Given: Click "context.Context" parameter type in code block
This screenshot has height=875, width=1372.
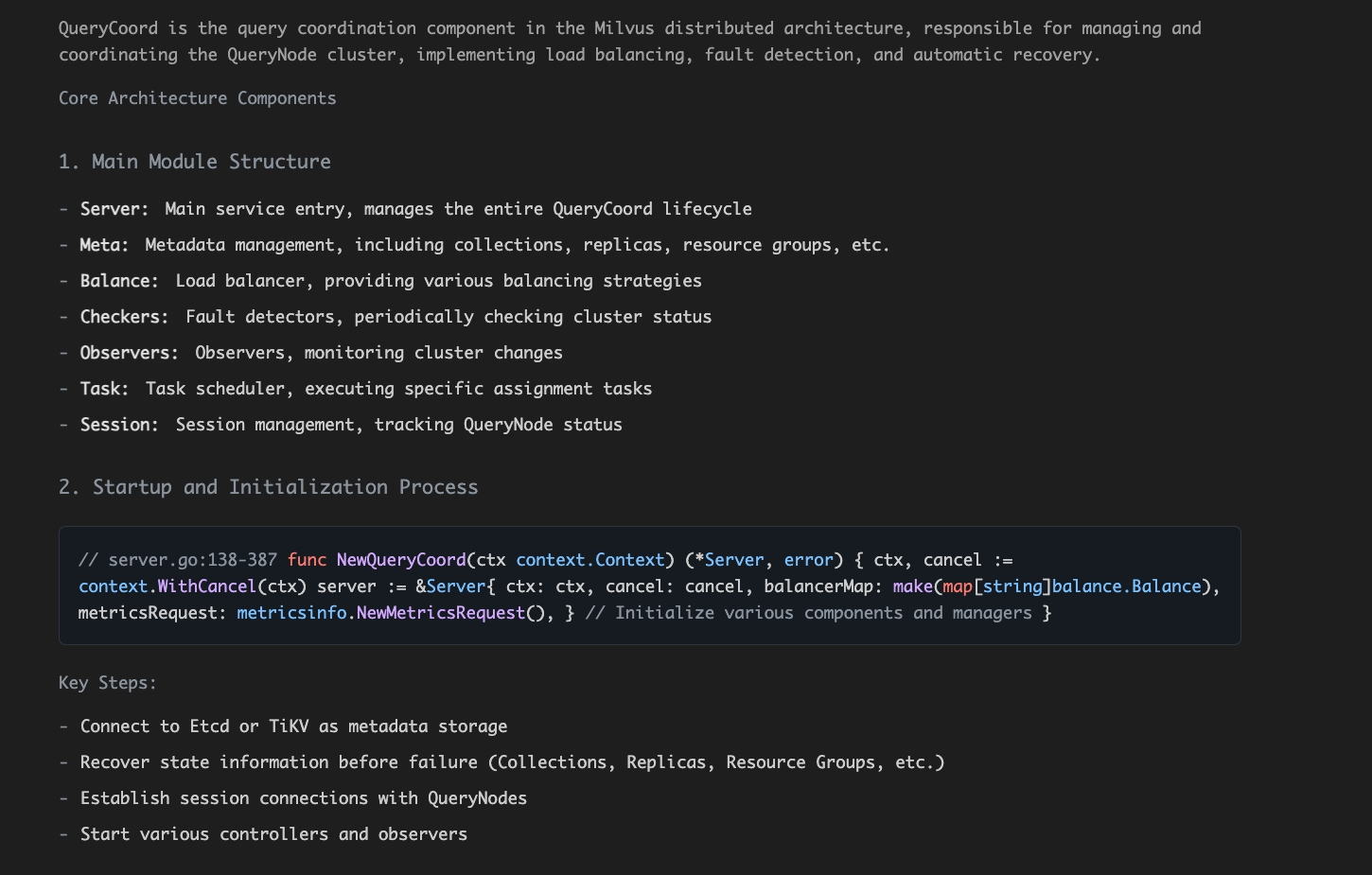Looking at the screenshot, I should [590, 560].
